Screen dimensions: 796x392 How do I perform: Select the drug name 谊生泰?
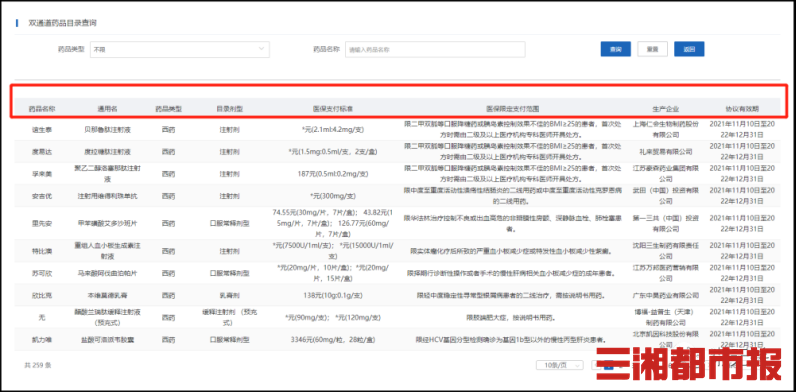coord(42,130)
